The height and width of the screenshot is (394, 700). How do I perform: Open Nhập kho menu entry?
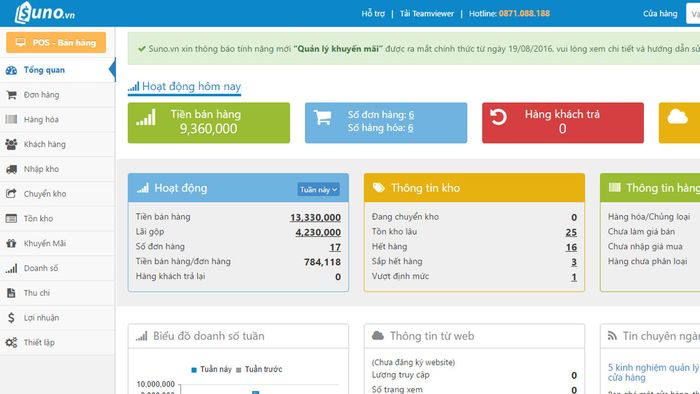57,169
